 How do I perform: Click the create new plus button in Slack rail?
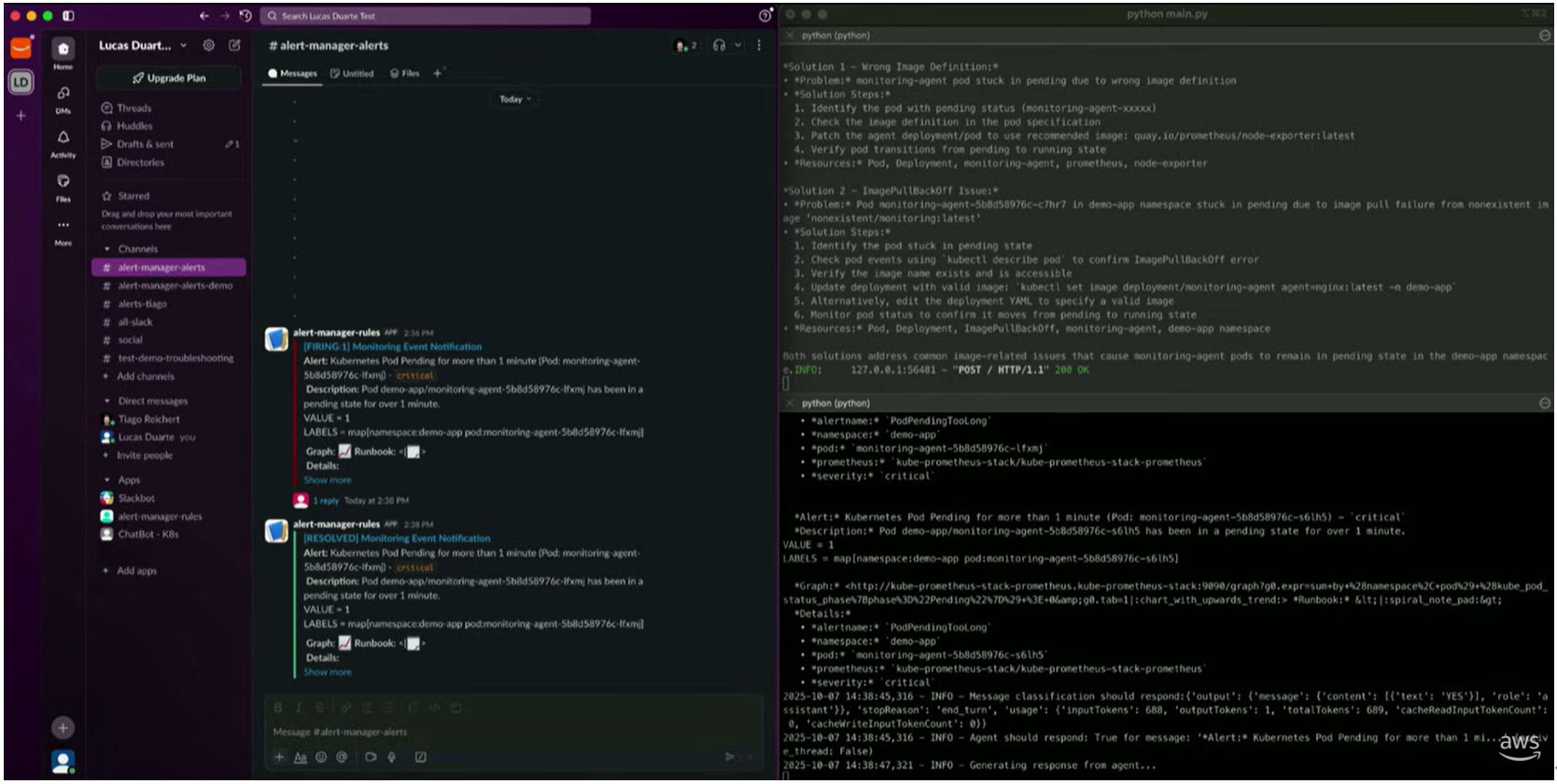[63, 727]
